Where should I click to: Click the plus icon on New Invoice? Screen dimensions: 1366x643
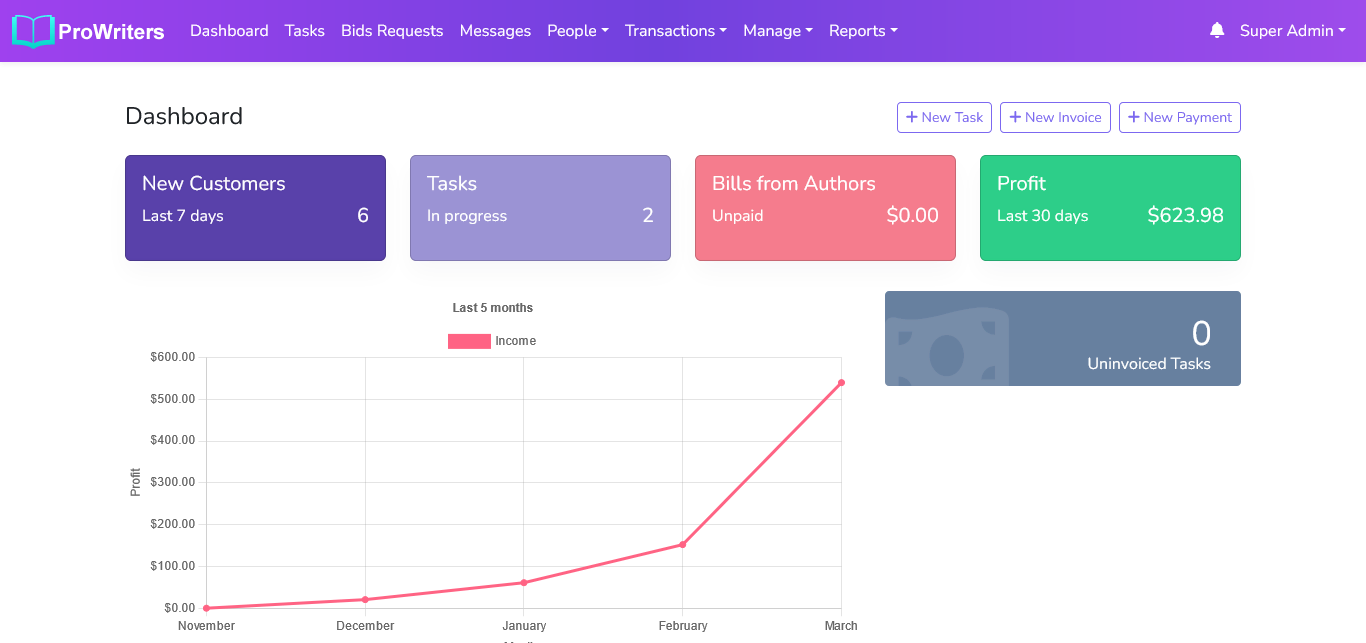(1015, 117)
